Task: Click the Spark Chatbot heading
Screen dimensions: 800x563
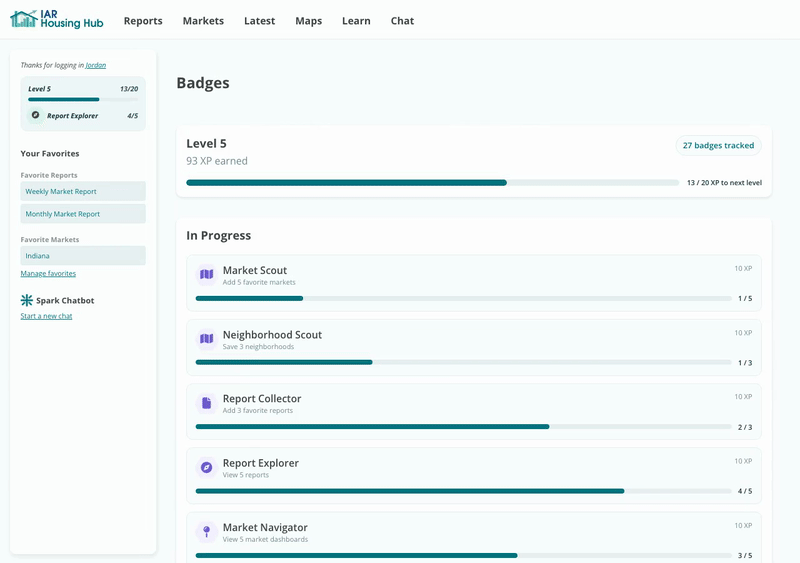Action: [x=65, y=301]
